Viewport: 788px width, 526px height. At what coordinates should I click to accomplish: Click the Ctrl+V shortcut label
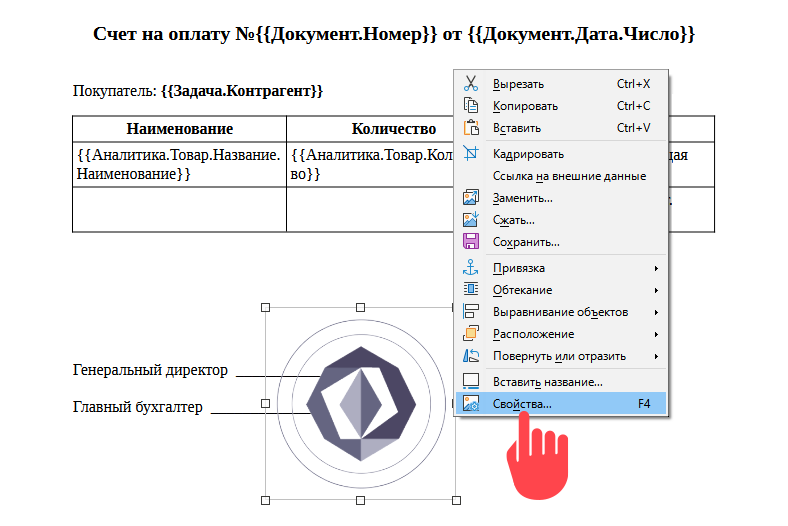633,128
